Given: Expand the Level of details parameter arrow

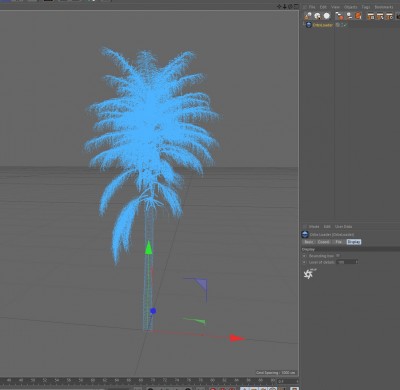Looking at the screenshot, I should coord(304,262).
